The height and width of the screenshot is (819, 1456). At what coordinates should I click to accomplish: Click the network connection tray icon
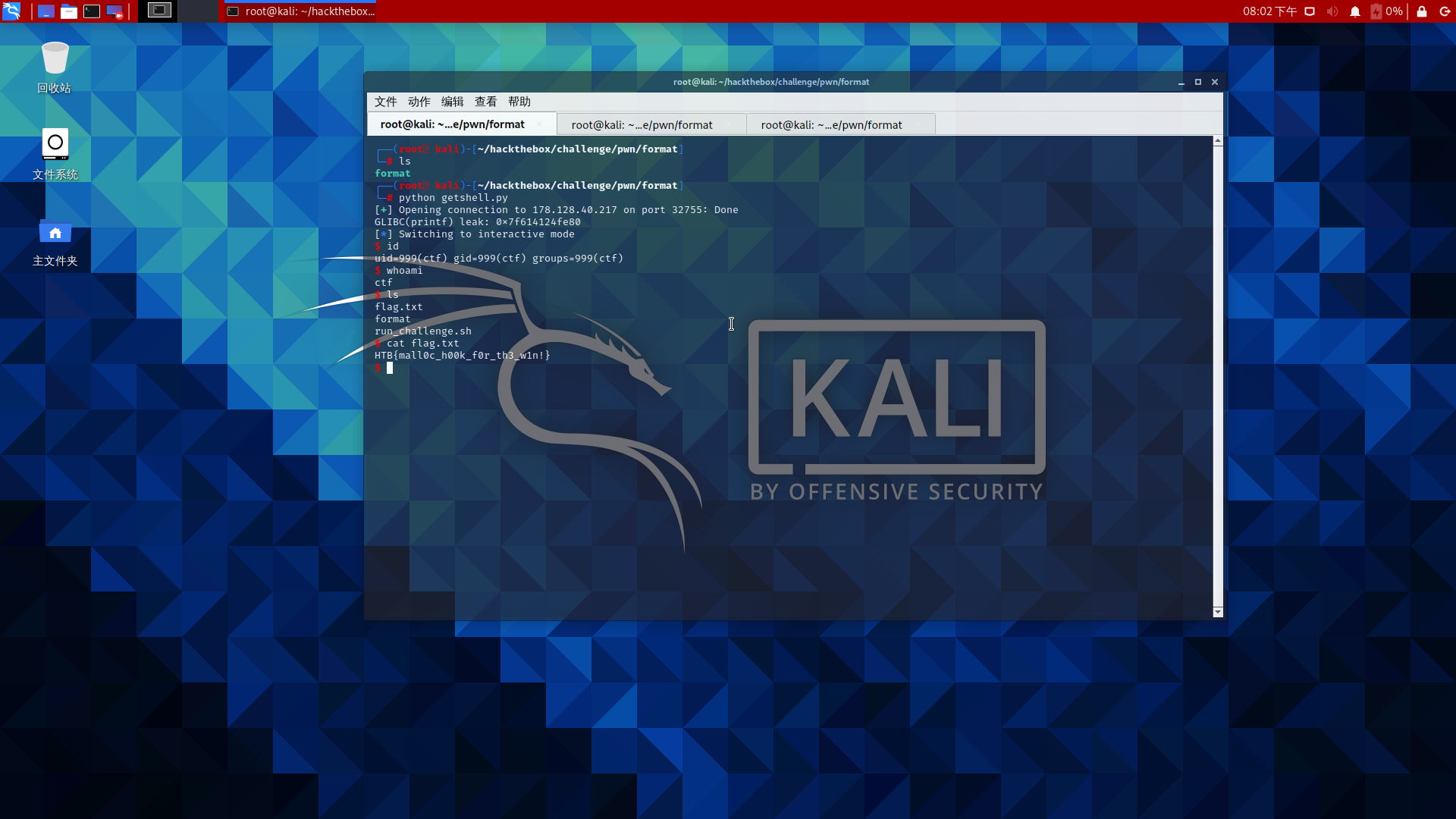coord(1310,11)
